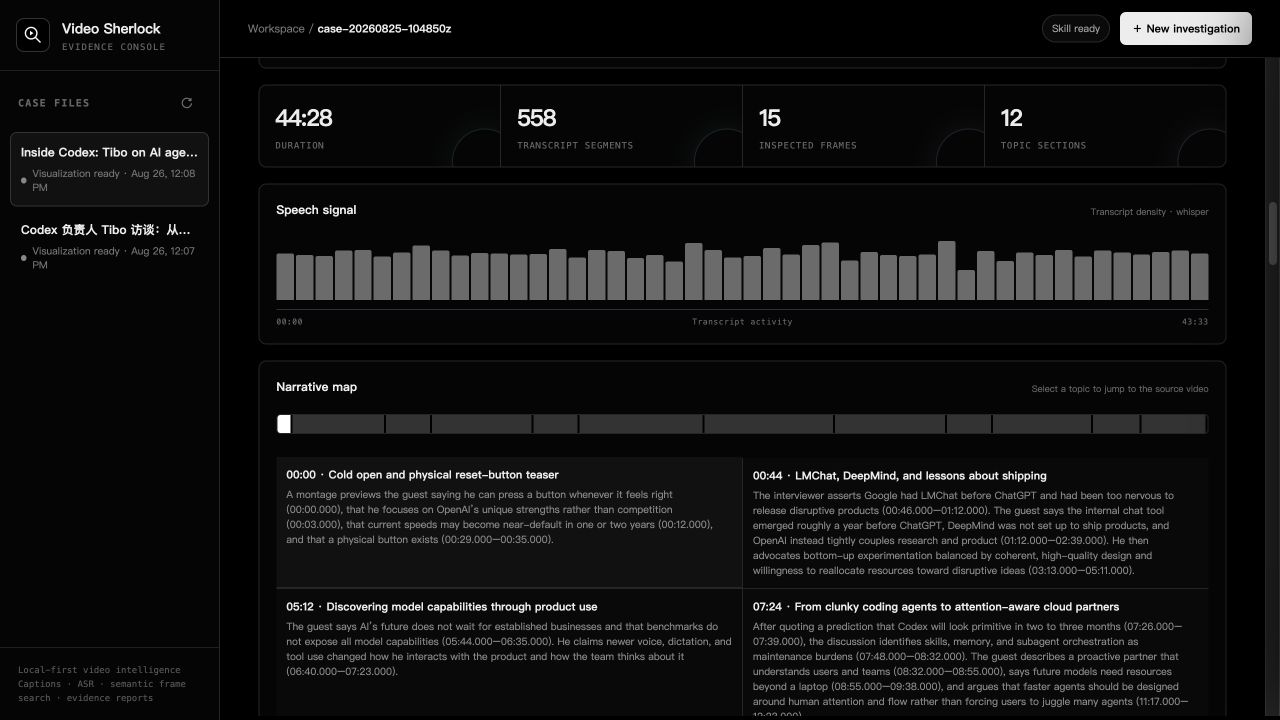Screen dimensions: 1280x720
Task: Click the 12 Topic Sections stat card
Action: tap(1105, 126)
